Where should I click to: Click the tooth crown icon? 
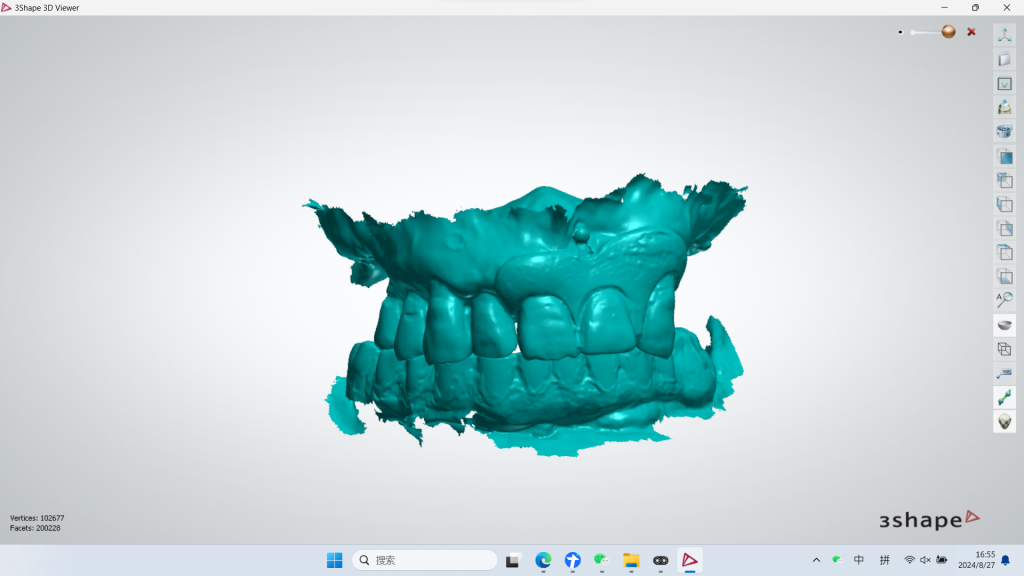pos(1004,108)
